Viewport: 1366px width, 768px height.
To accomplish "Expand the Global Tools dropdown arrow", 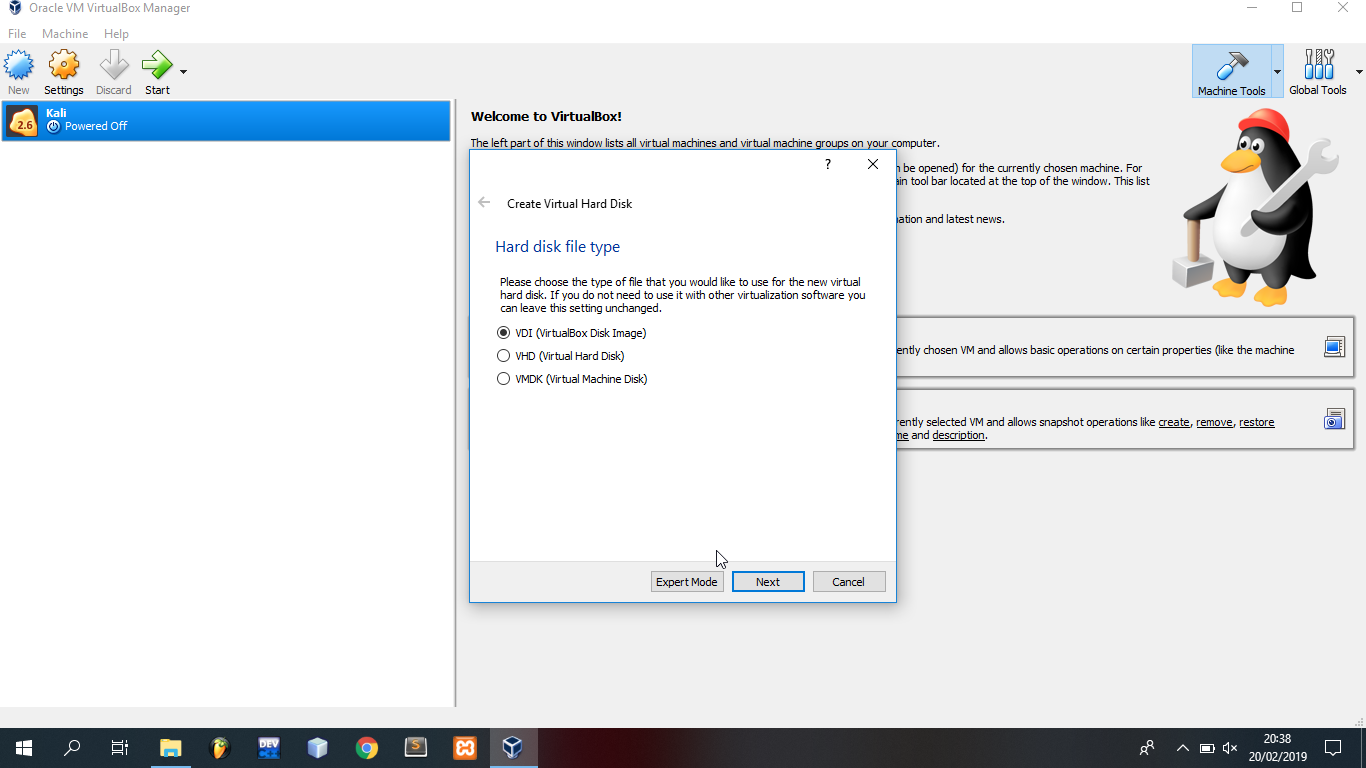I will [x=1359, y=72].
